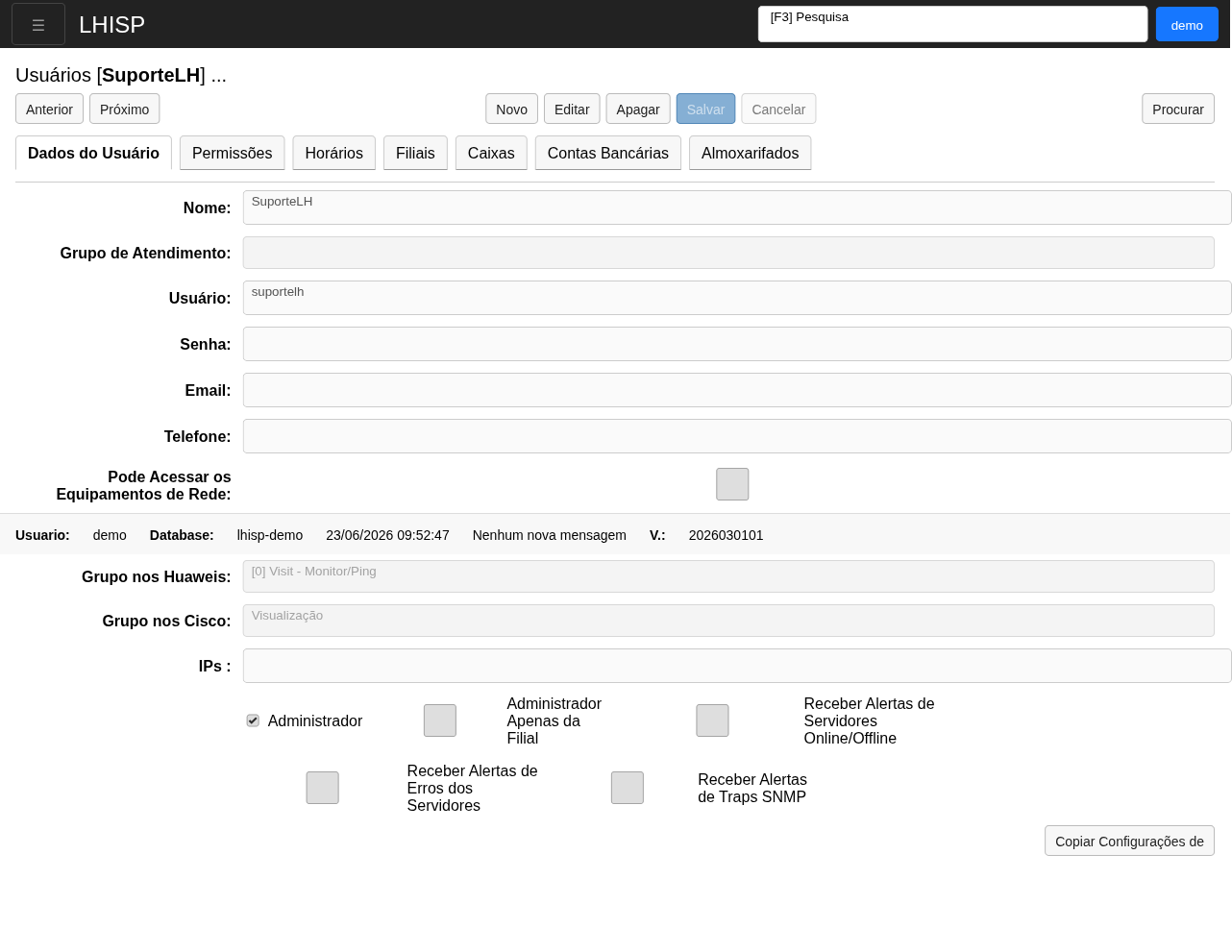Click the Nome input field
This screenshot has height=952, width=1232.
click(737, 207)
